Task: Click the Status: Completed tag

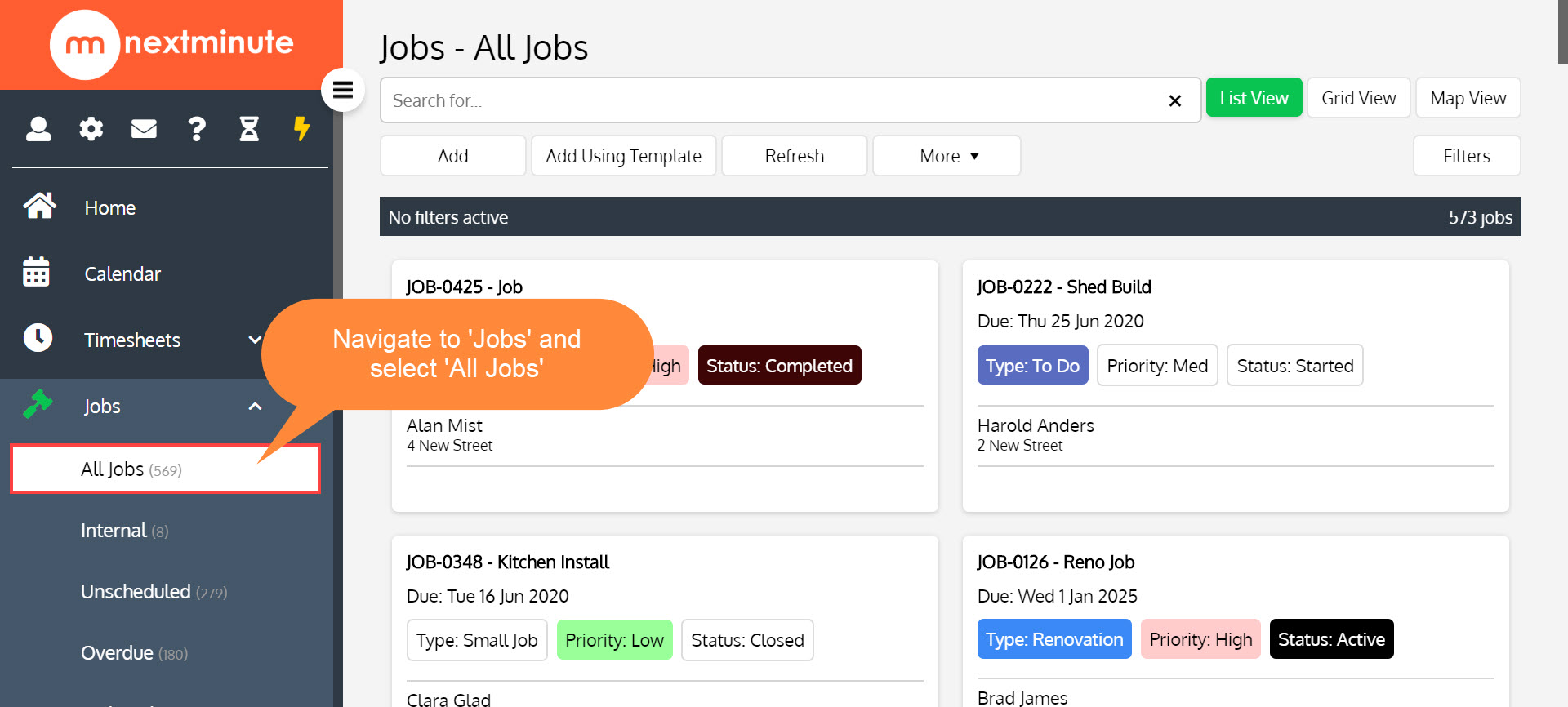Action: click(779, 366)
